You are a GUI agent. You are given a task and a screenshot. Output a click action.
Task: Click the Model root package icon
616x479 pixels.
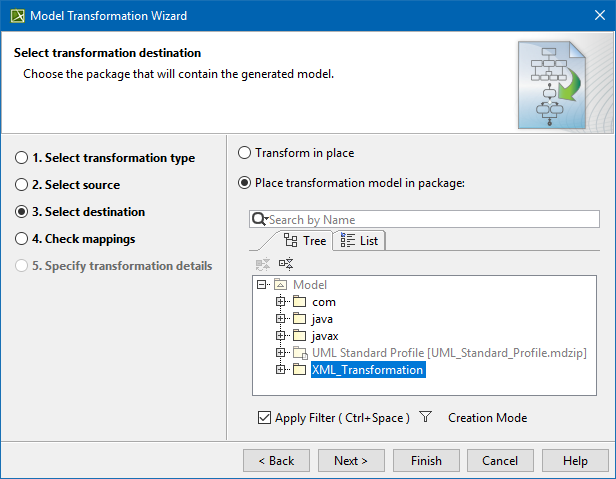[281, 285]
